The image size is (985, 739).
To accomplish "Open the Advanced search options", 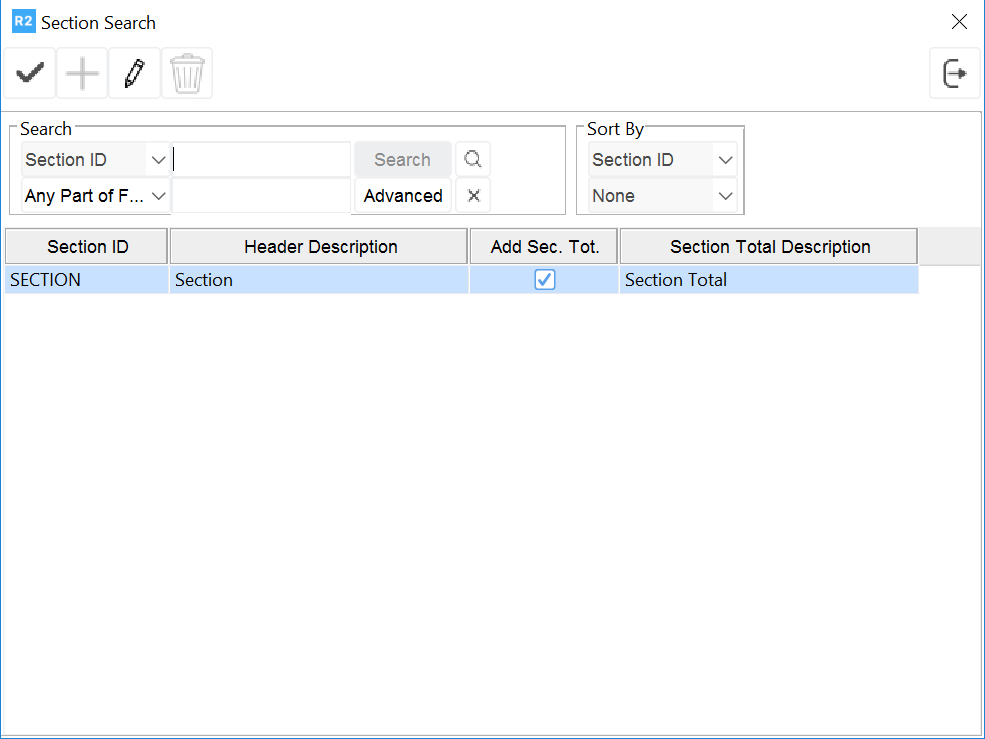I will point(403,196).
